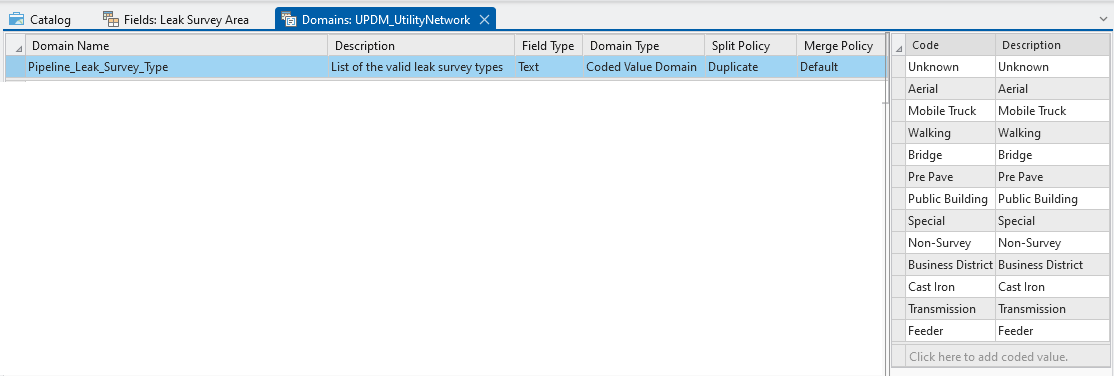Click the Domain Type column header
Viewport: 1114px width, 376px height.
643,45
